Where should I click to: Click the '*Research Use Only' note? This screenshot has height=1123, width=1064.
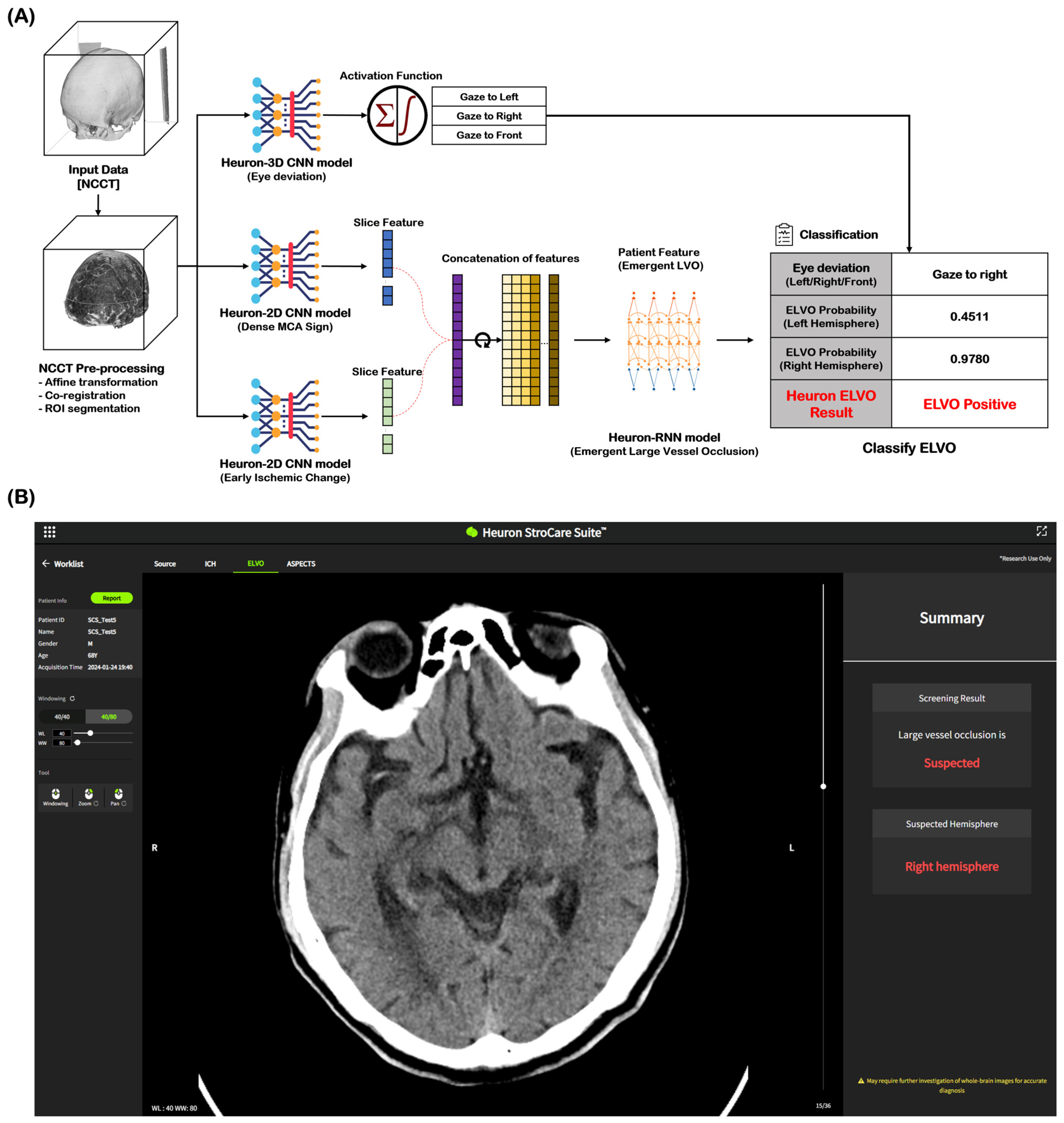tap(1025, 558)
